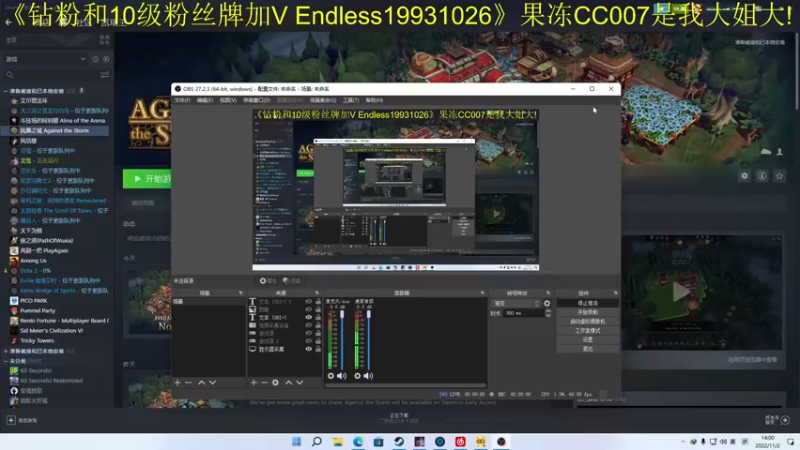Move scene up in Scenes panel
The image size is (800, 450).
click(202, 383)
